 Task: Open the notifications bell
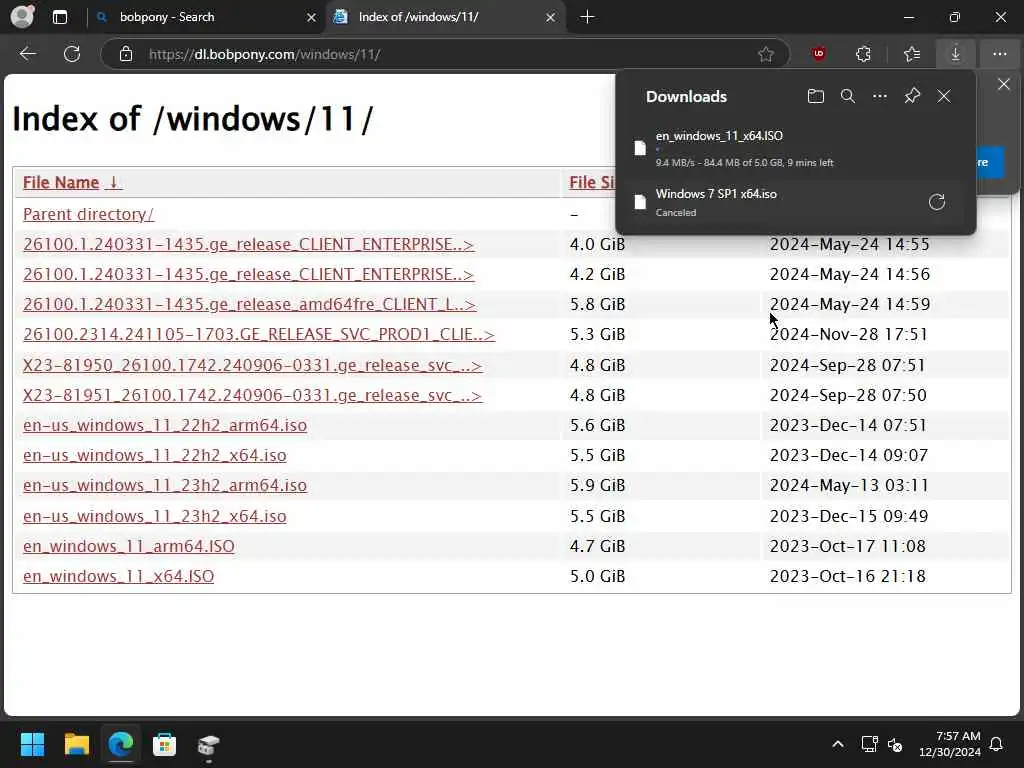pyautogui.click(x=997, y=744)
